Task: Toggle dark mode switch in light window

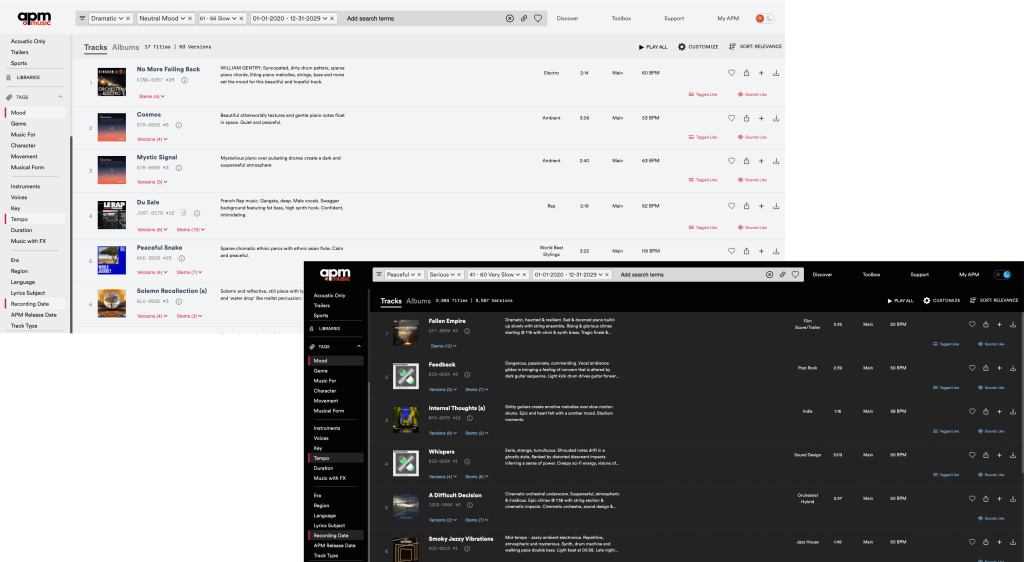Action: [x=764, y=18]
